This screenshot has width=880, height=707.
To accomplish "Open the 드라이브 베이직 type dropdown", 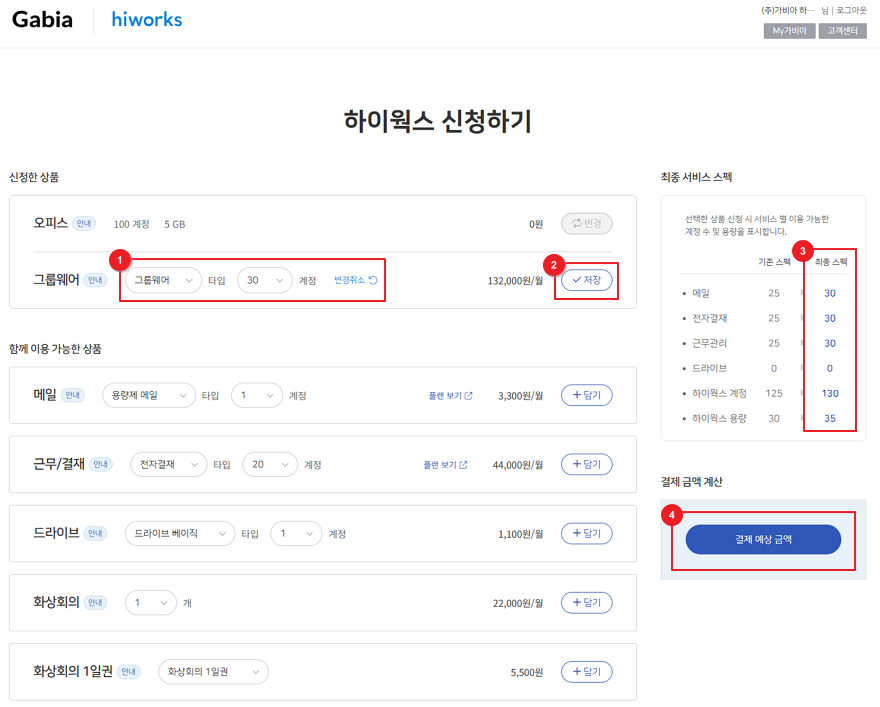I will tap(179, 534).
